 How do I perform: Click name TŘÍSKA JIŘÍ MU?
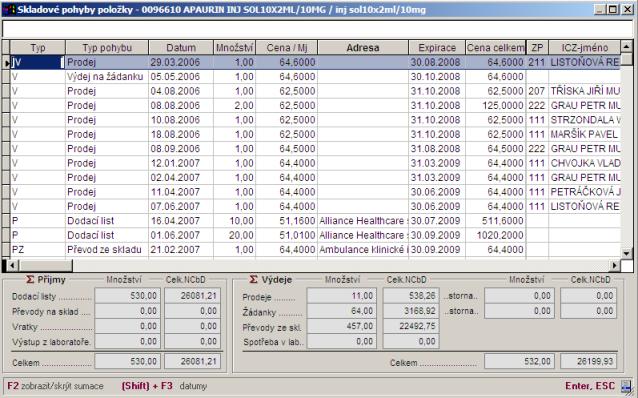coord(585,91)
